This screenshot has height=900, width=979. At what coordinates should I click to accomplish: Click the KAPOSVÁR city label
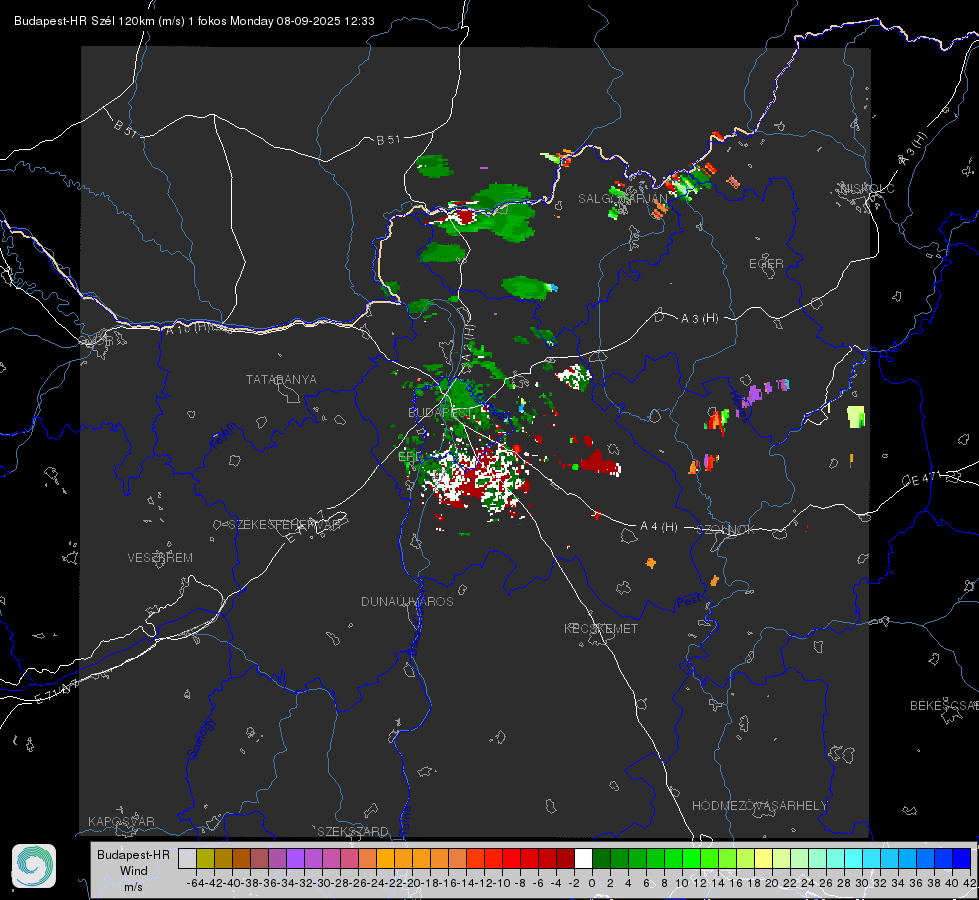pos(121,821)
